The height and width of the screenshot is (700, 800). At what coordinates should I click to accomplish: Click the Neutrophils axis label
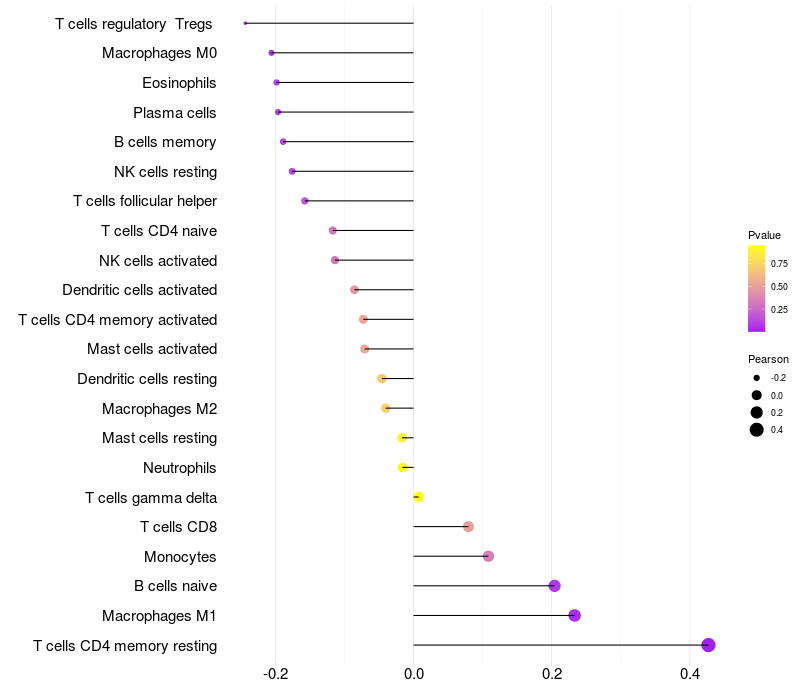pos(180,468)
